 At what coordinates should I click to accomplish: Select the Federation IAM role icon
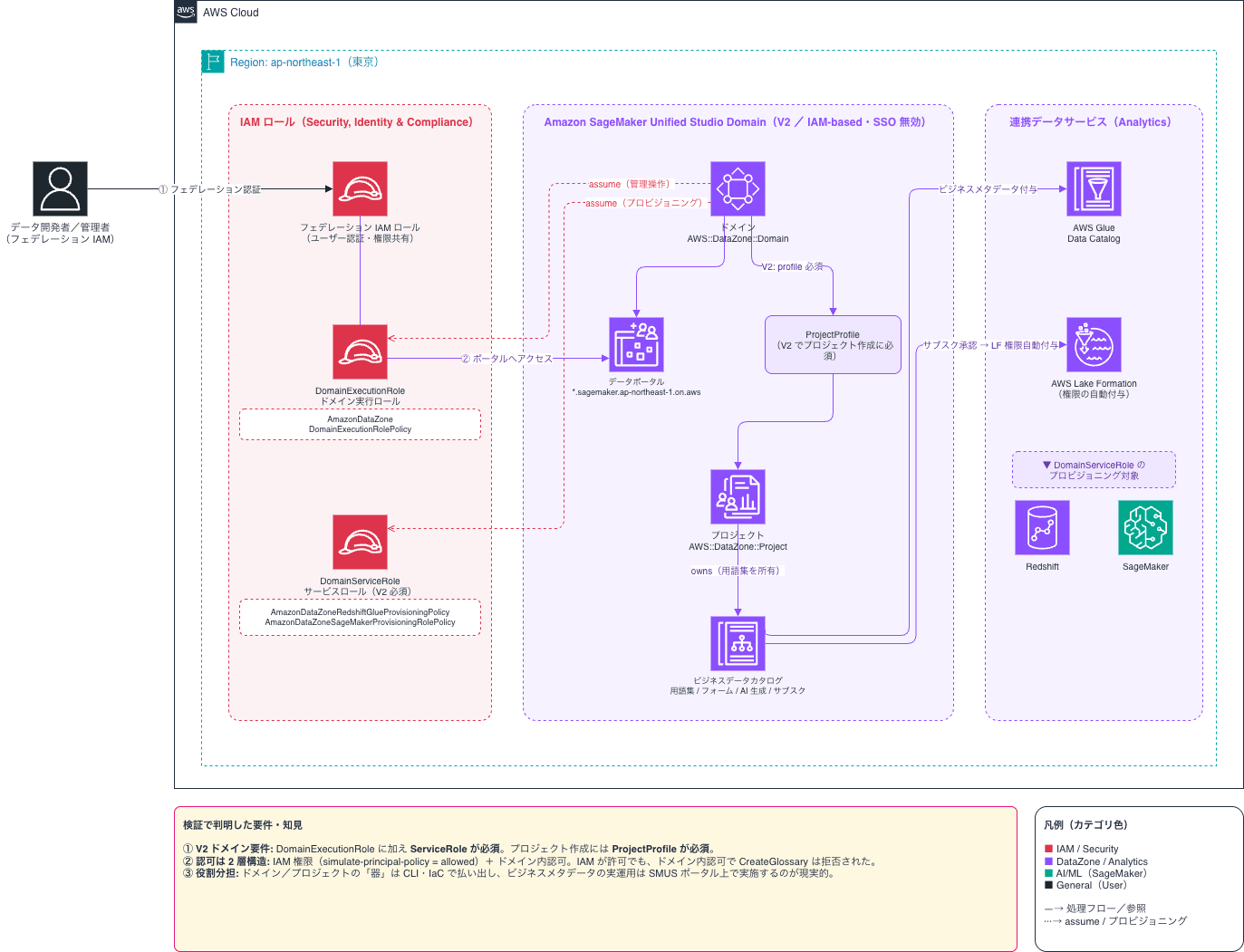(x=360, y=188)
